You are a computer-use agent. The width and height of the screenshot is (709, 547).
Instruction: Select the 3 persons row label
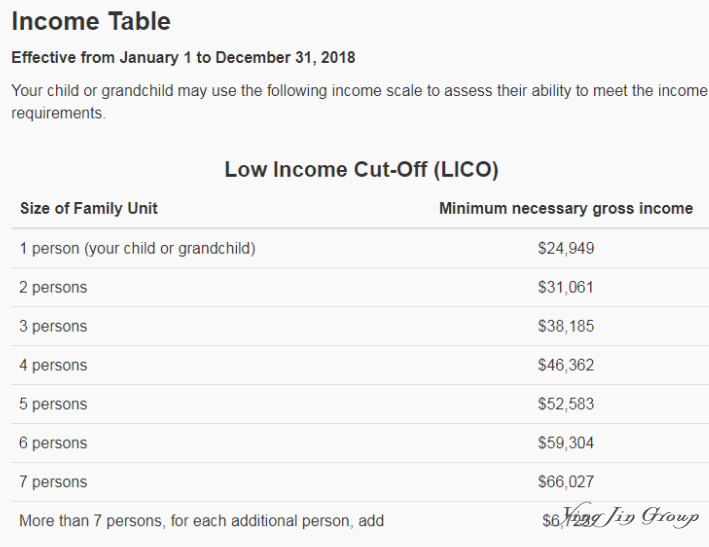53,326
